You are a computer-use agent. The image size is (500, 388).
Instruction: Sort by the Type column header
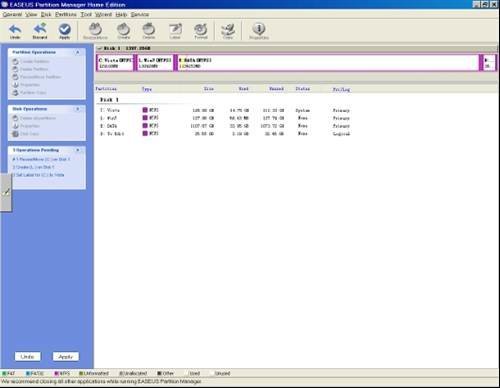coord(147,89)
